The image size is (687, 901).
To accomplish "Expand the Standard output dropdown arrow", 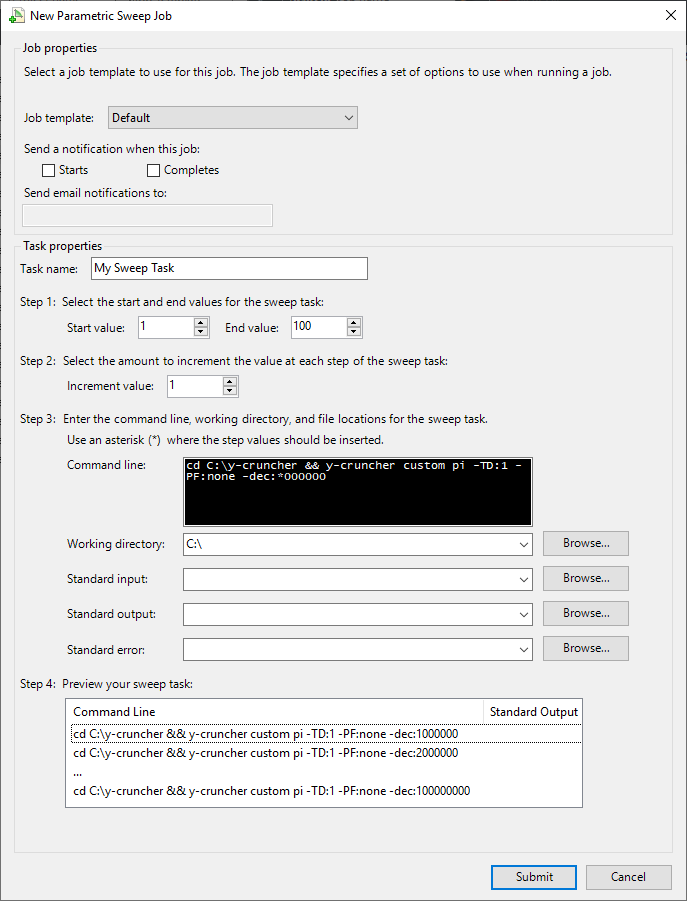I will (x=524, y=615).
